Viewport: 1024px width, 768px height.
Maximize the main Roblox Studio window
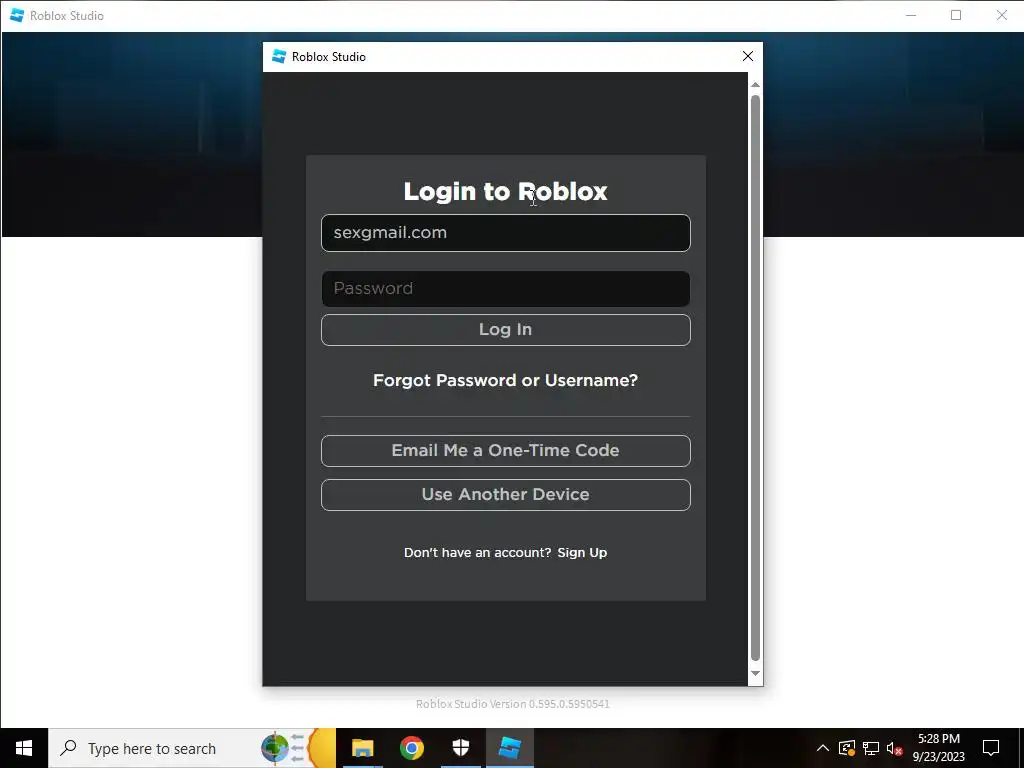pyautogui.click(x=956, y=15)
